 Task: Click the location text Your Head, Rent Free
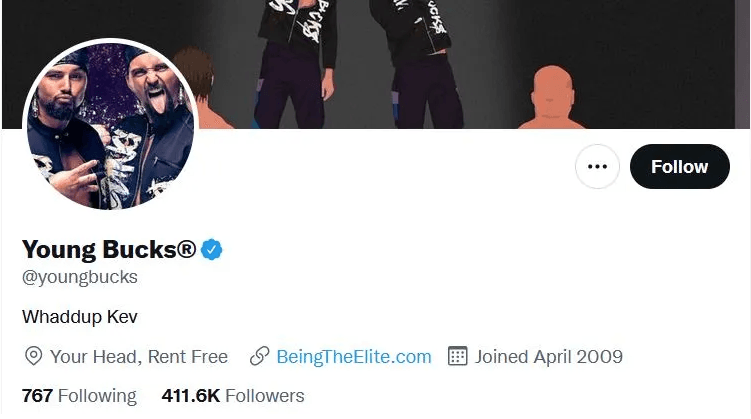coord(139,356)
